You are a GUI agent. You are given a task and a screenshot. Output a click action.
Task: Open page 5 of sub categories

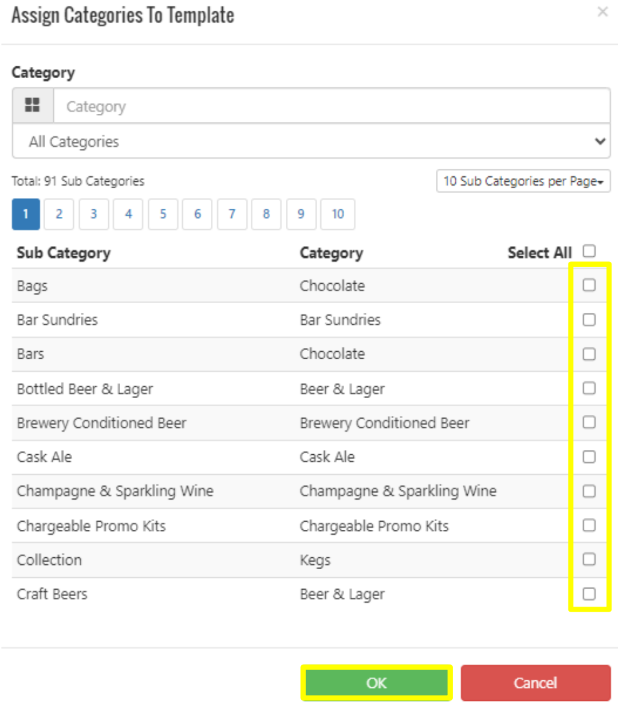coord(163,214)
